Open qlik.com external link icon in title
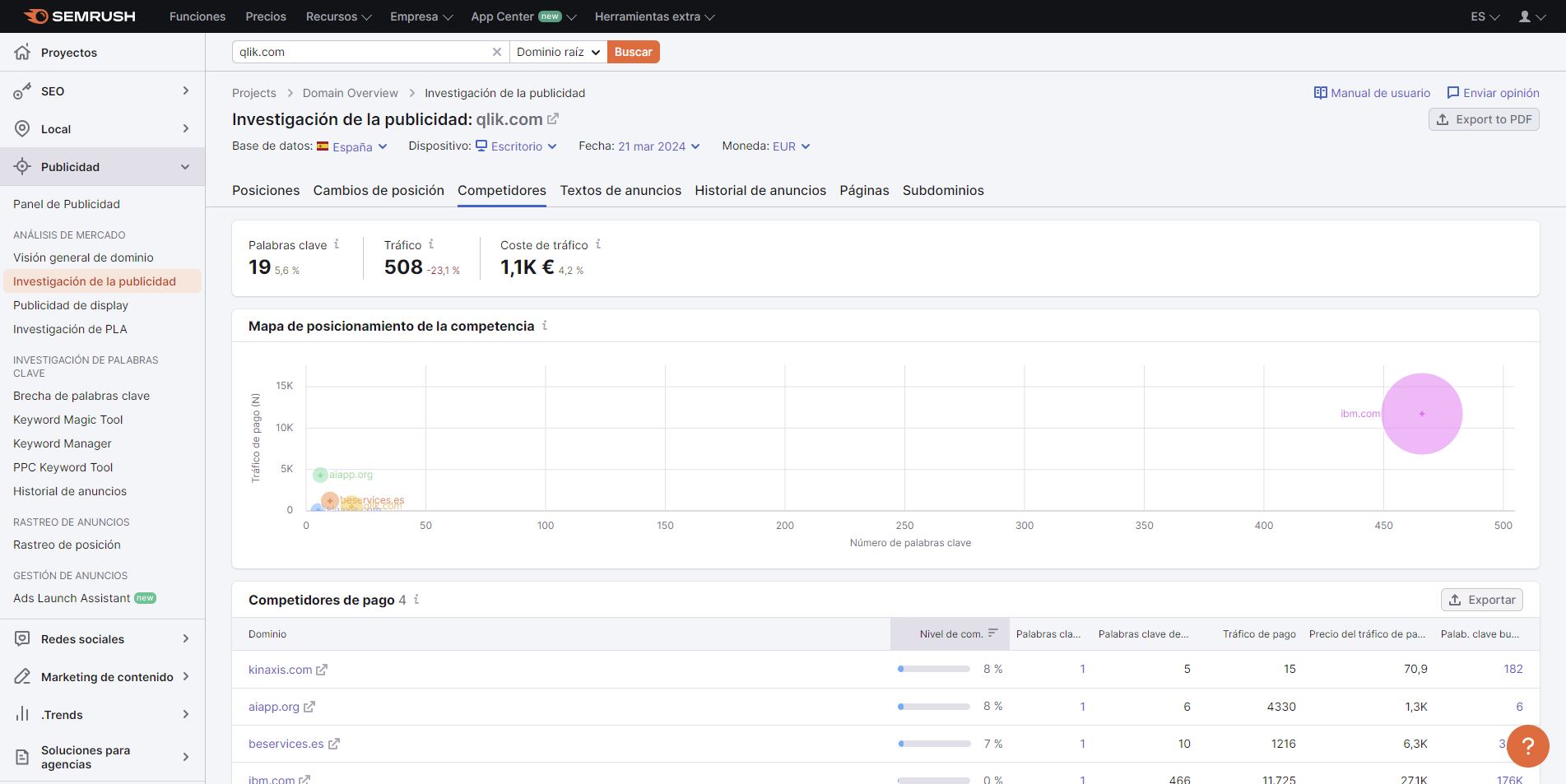The height and width of the screenshot is (784, 1566). (x=553, y=119)
